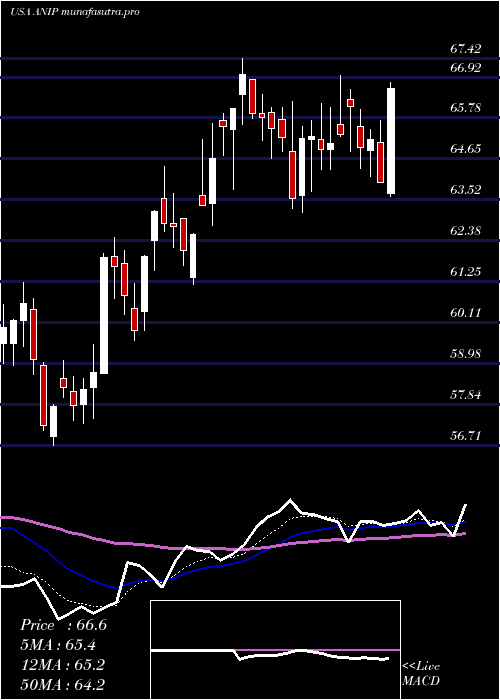Click the 60.11 price level label
This screenshot has width=500, height=700.
[466, 312]
